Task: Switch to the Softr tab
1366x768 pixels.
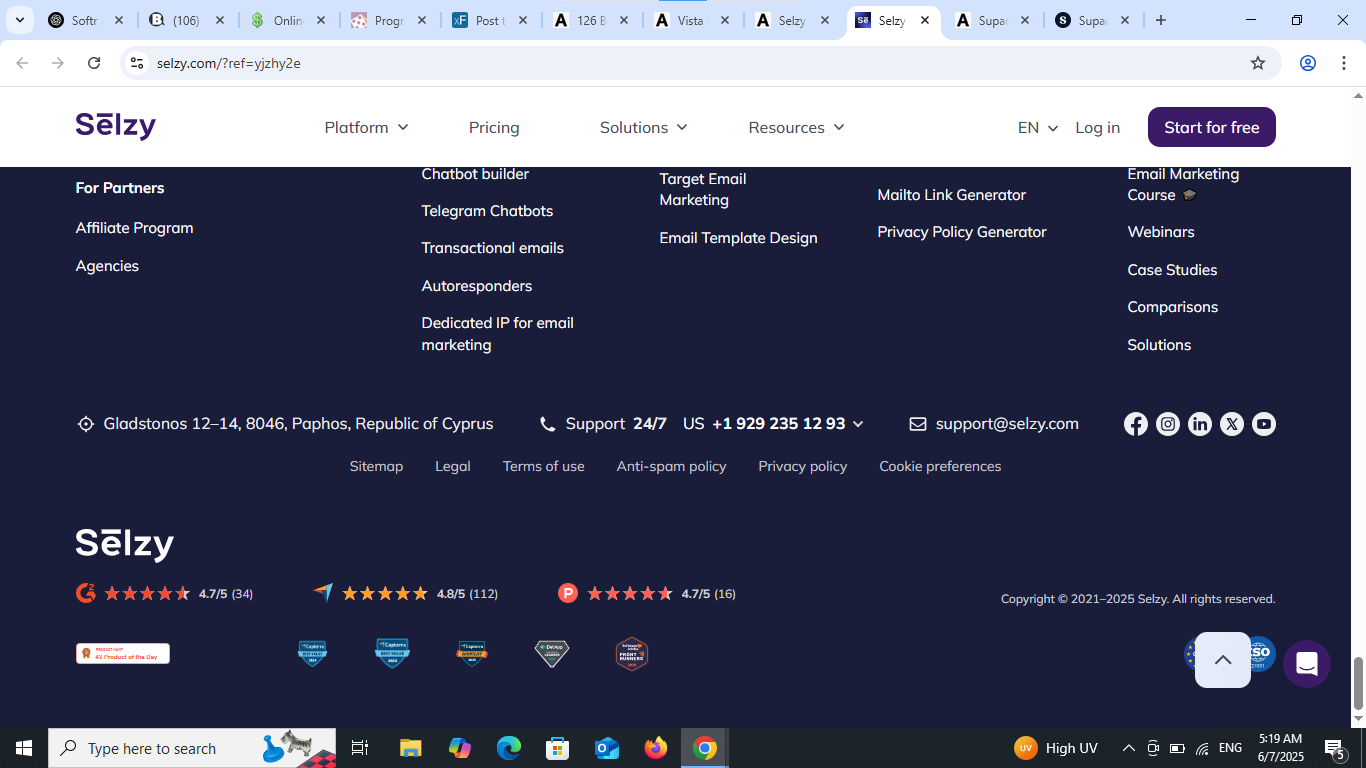Action: click(x=87, y=20)
